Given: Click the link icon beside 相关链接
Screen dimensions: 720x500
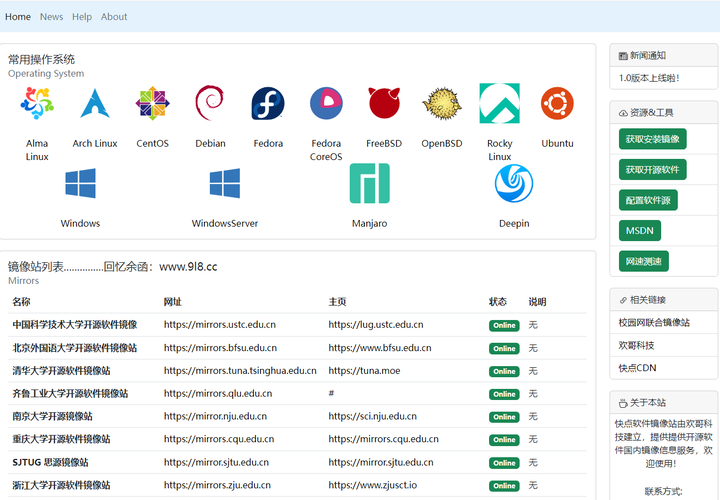Looking at the screenshot, I should (623, 300).
